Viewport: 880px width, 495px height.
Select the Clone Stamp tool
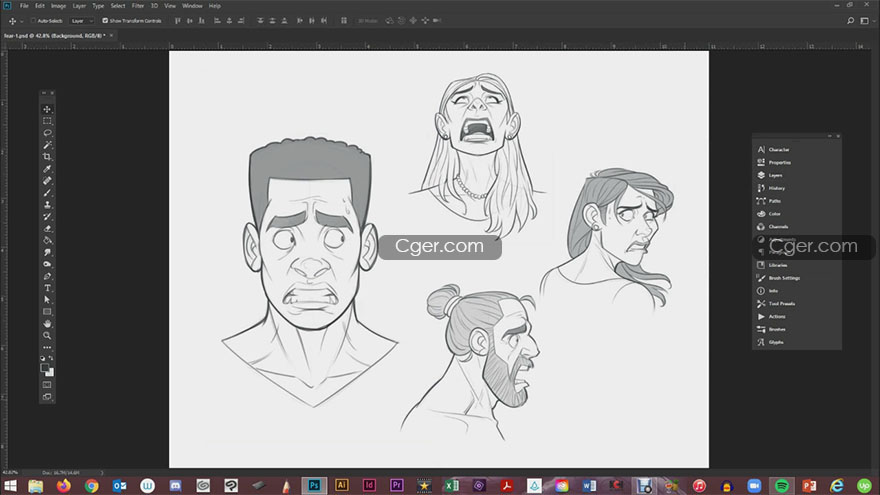pos(47,205)
